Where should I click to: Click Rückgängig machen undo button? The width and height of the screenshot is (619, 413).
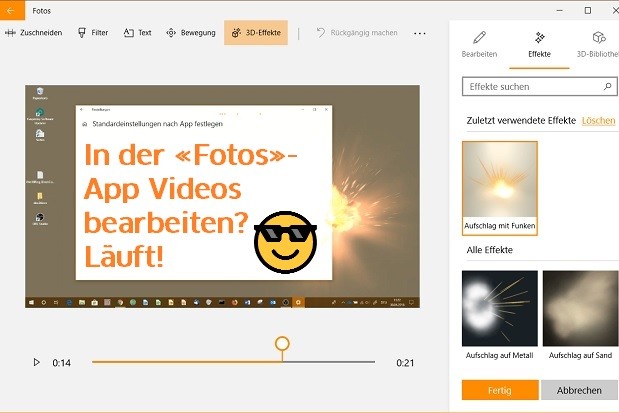pyautogui.click(x=357, y=33)
